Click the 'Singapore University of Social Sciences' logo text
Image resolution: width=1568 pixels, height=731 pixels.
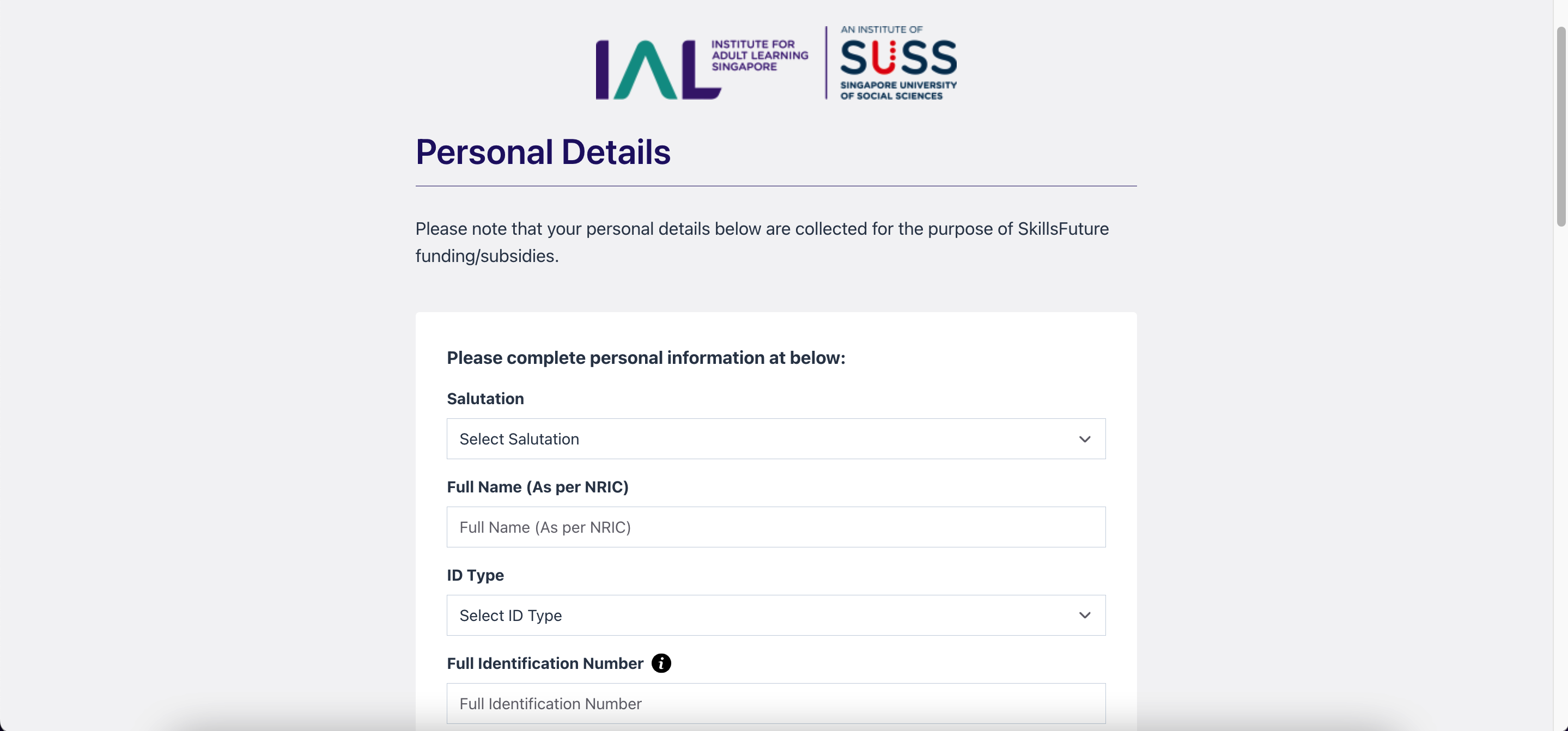898,90
